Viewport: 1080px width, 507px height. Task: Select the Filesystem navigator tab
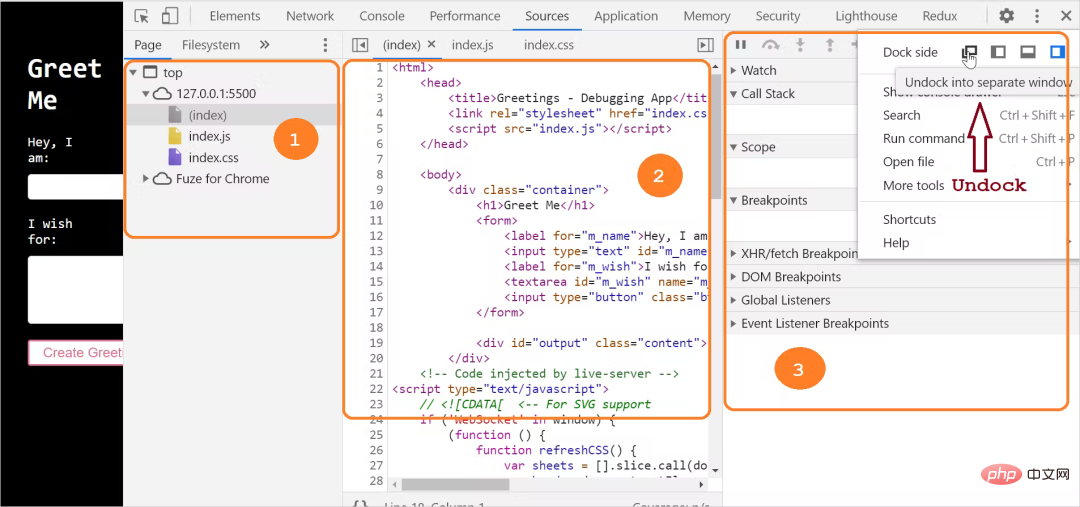point(211,45)
